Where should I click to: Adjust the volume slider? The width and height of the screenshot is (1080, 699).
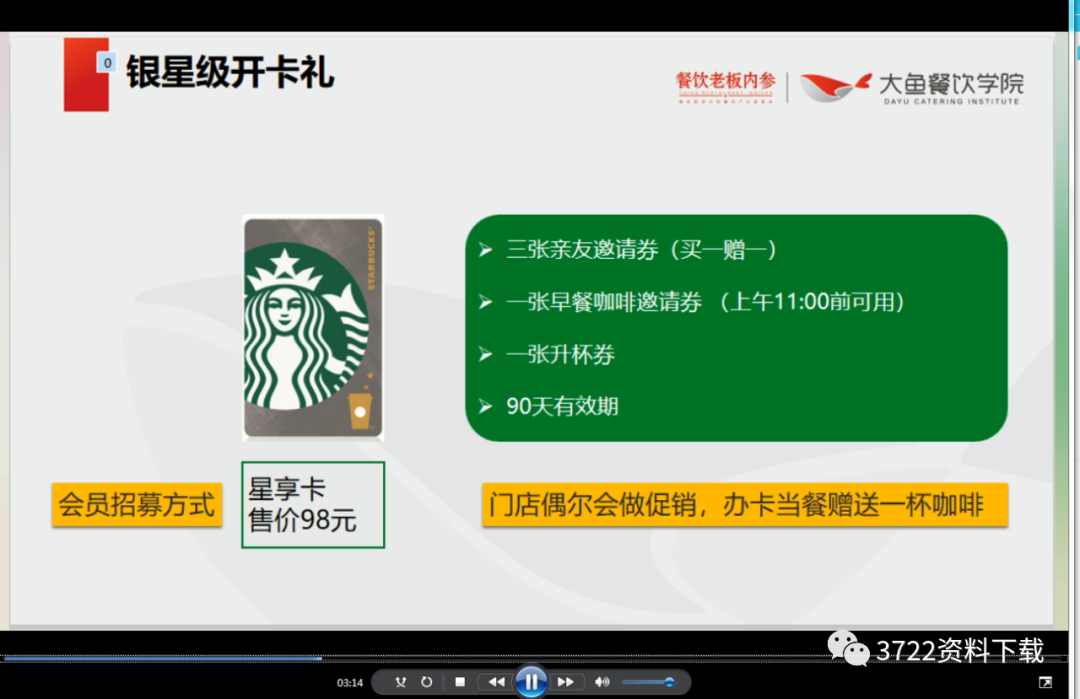[x=648, y=682]
